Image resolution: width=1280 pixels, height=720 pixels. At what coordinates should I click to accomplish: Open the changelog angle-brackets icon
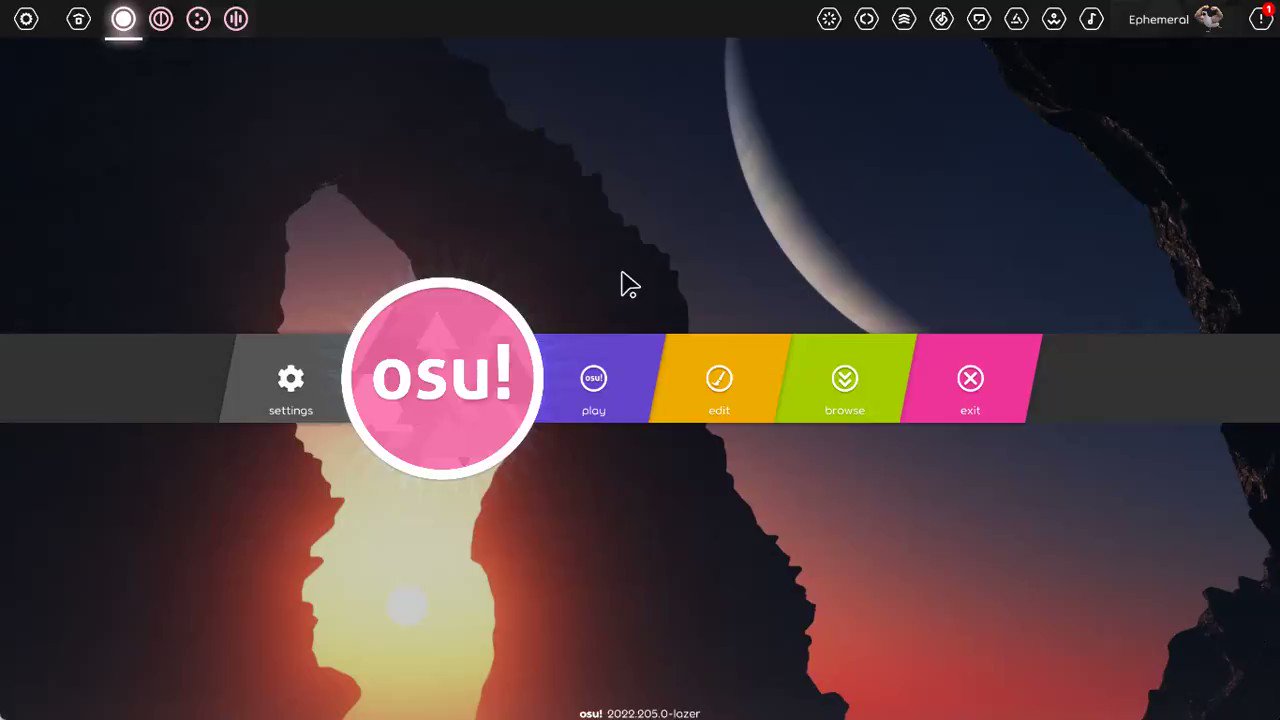[x=866, y=19]
